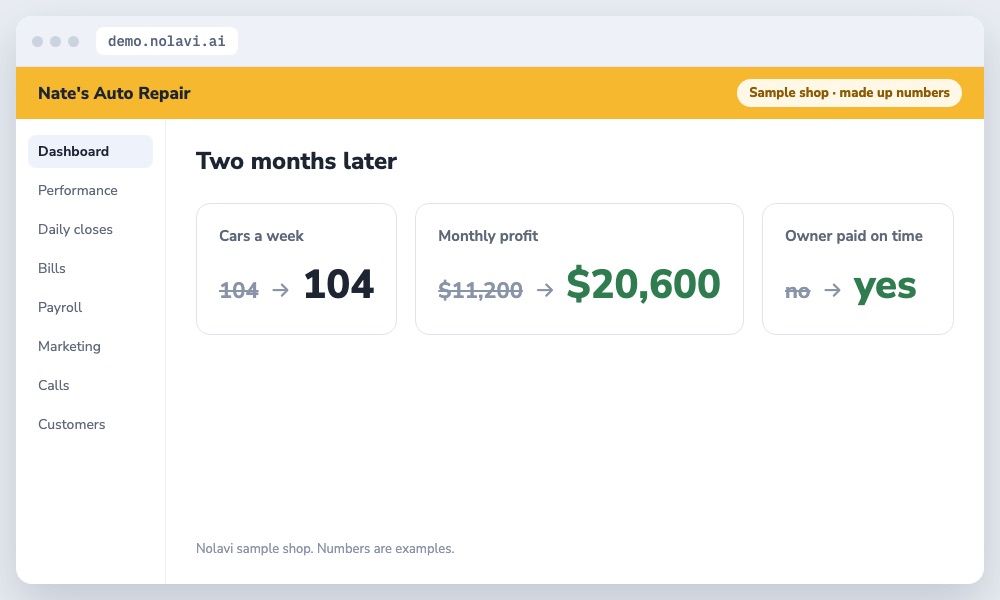Viewport: 1000px width, 600px height.
Task: Click the arrow in the Owner paid card
Action: click(x=832, y=290)
